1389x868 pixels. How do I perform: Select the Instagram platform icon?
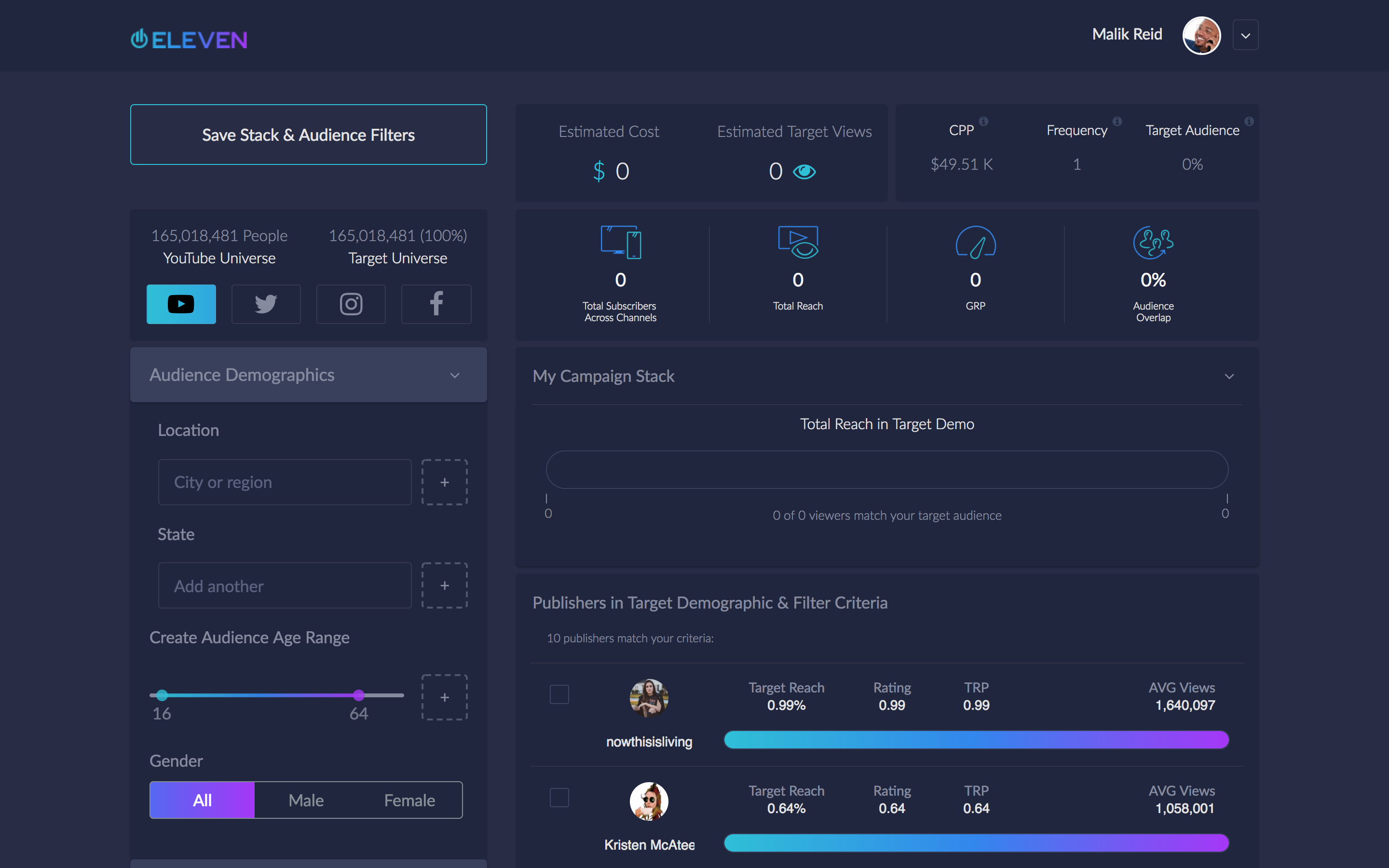click(351, 304)
